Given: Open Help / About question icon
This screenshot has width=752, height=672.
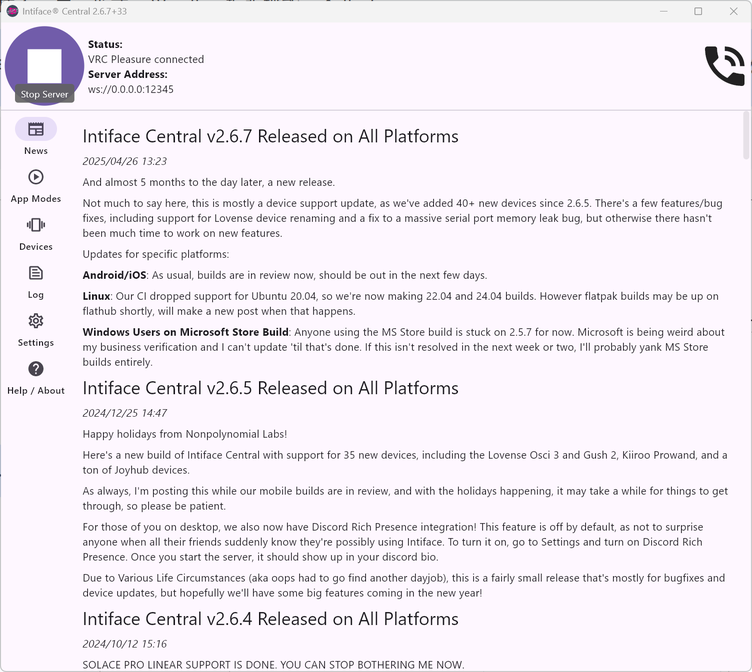Looking at the screenshot, I should click(36, 369).
